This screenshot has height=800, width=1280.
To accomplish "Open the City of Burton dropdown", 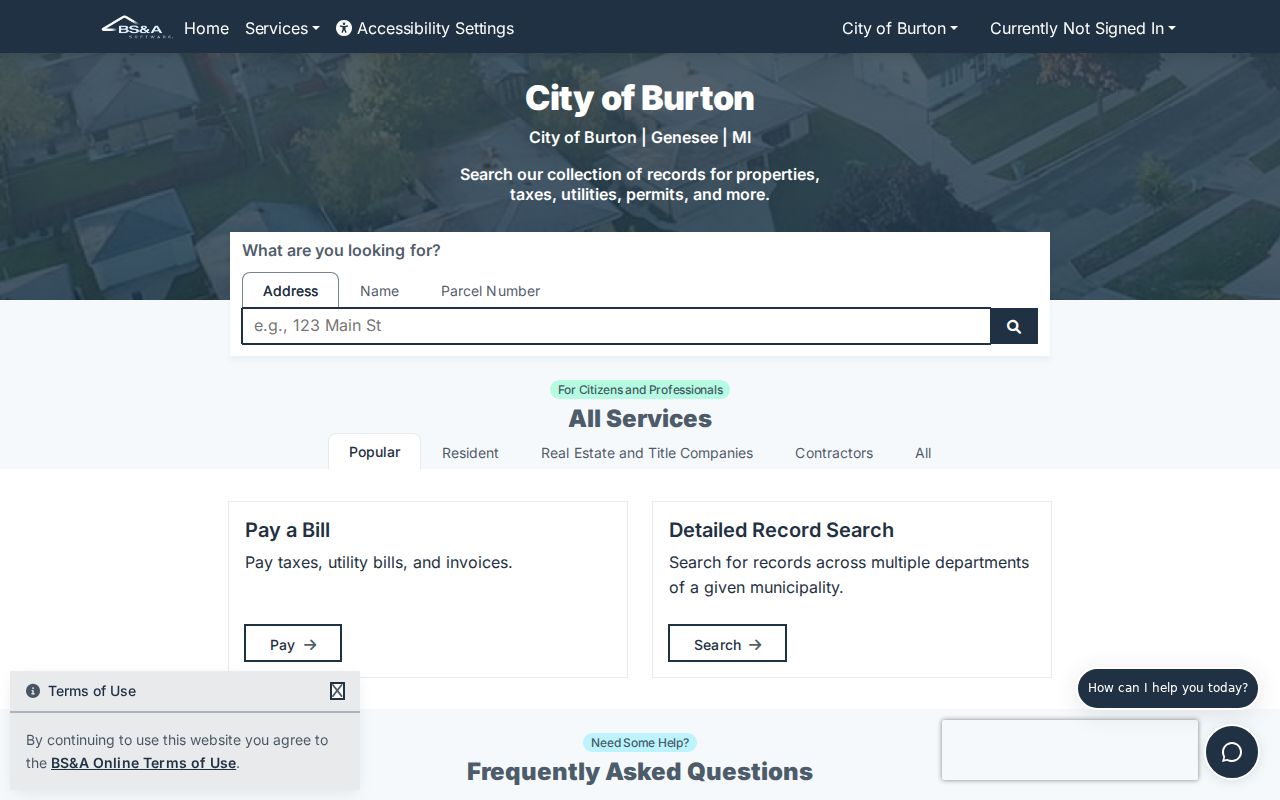I will (x=900, y=28).
